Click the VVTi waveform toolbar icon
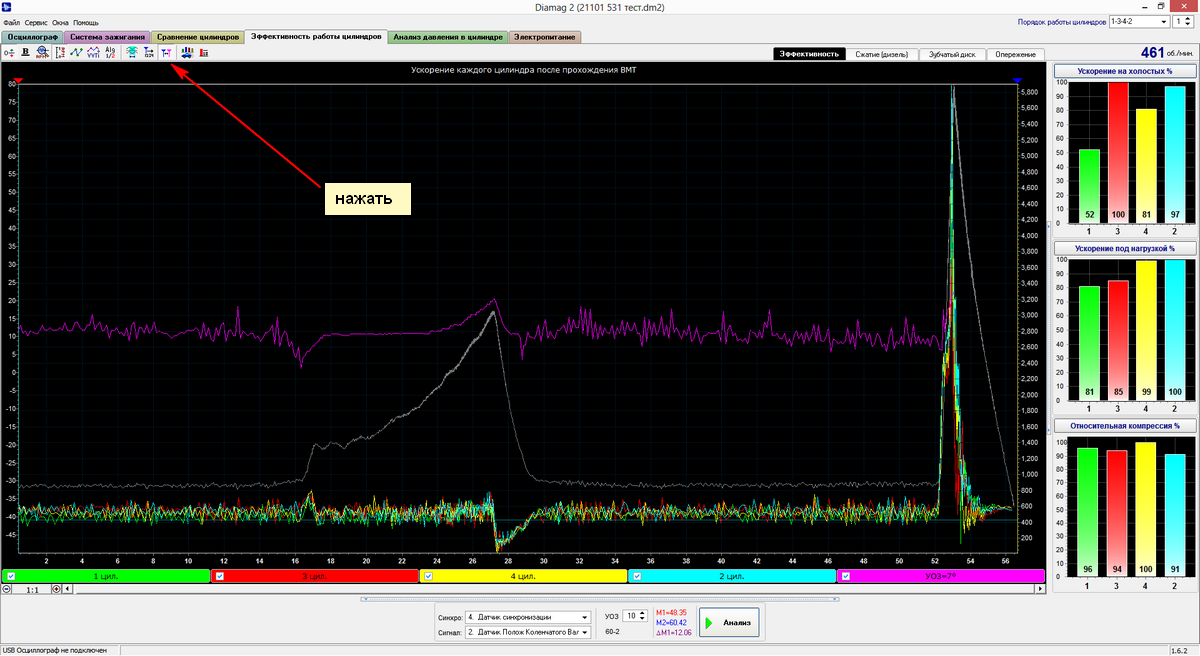Screen dimensions: 1200x656 point(93,52)
